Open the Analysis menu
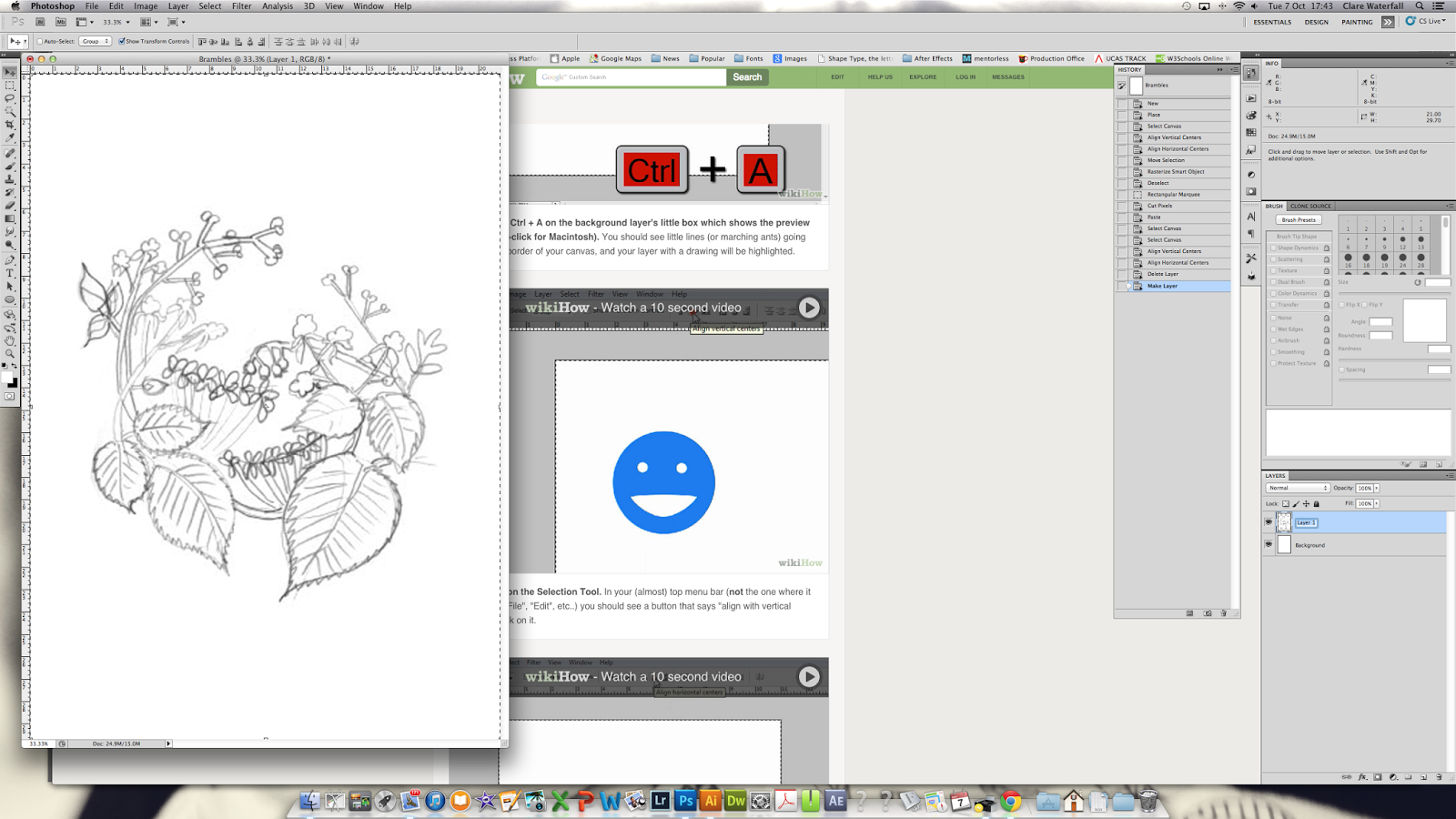 [278, 6]
